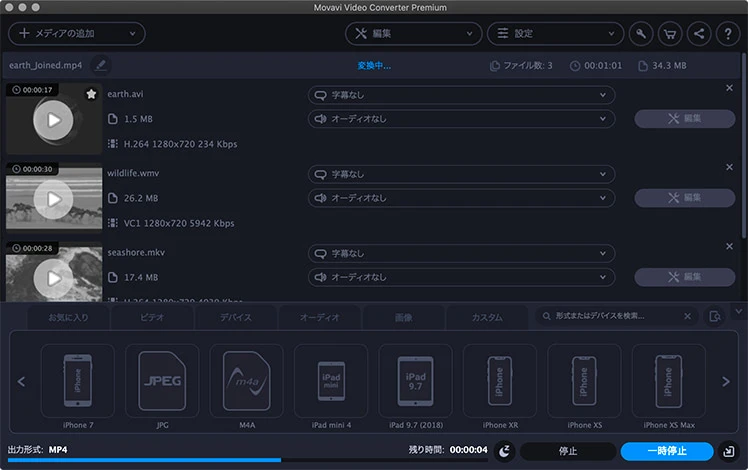
Task: Click the file list scrollbar
Action: pos(744,146)
